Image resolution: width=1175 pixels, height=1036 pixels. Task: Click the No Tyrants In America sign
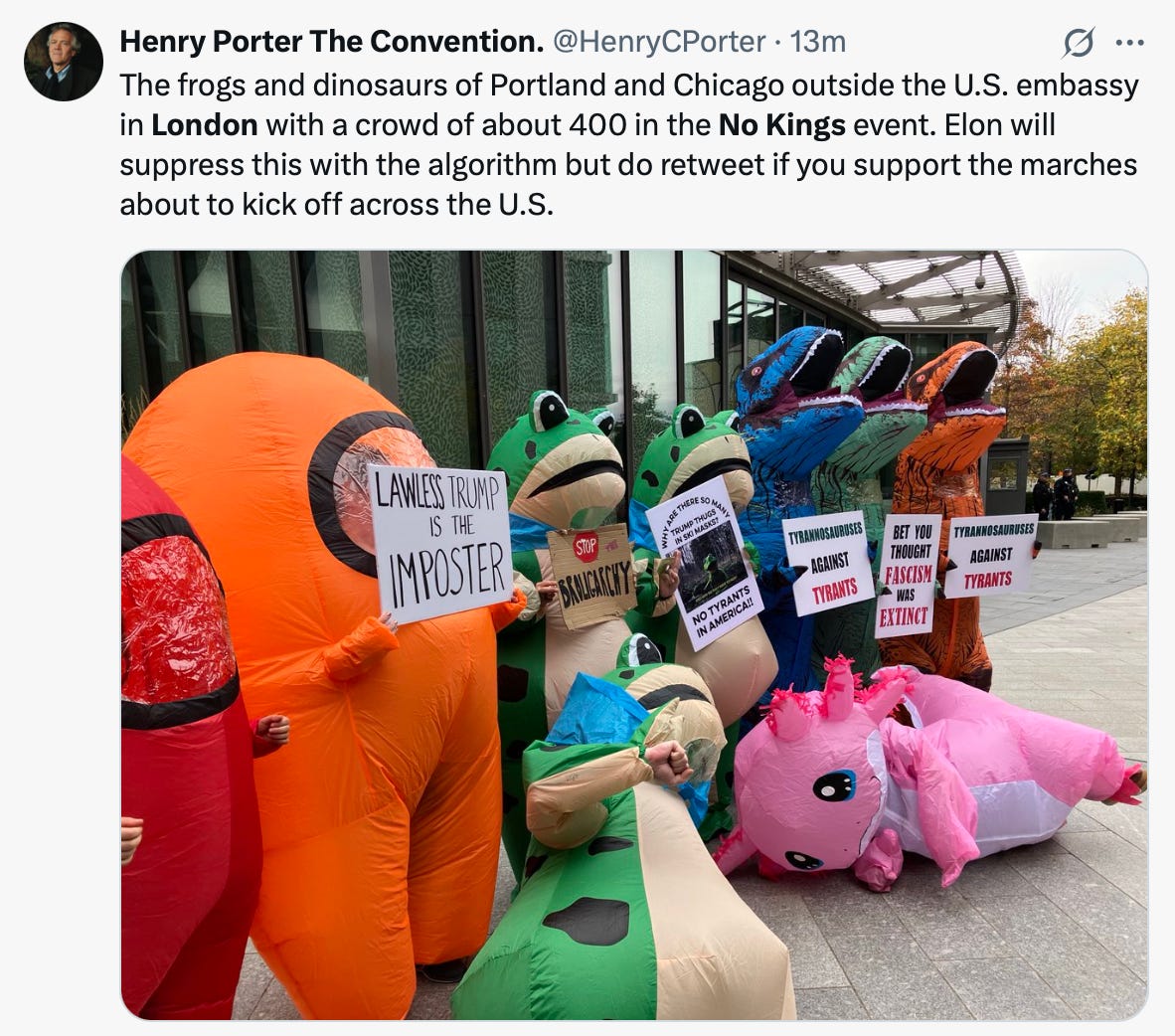(704, 562)
